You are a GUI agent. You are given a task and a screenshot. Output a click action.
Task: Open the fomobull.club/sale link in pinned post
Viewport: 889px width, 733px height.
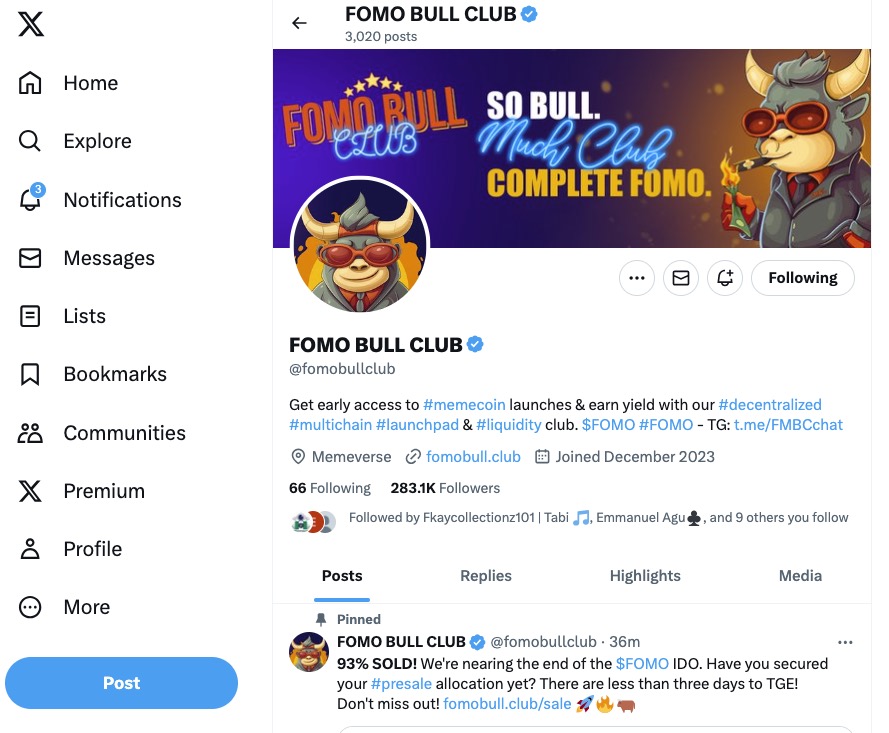pyautogui.click(x=507, y=704)
